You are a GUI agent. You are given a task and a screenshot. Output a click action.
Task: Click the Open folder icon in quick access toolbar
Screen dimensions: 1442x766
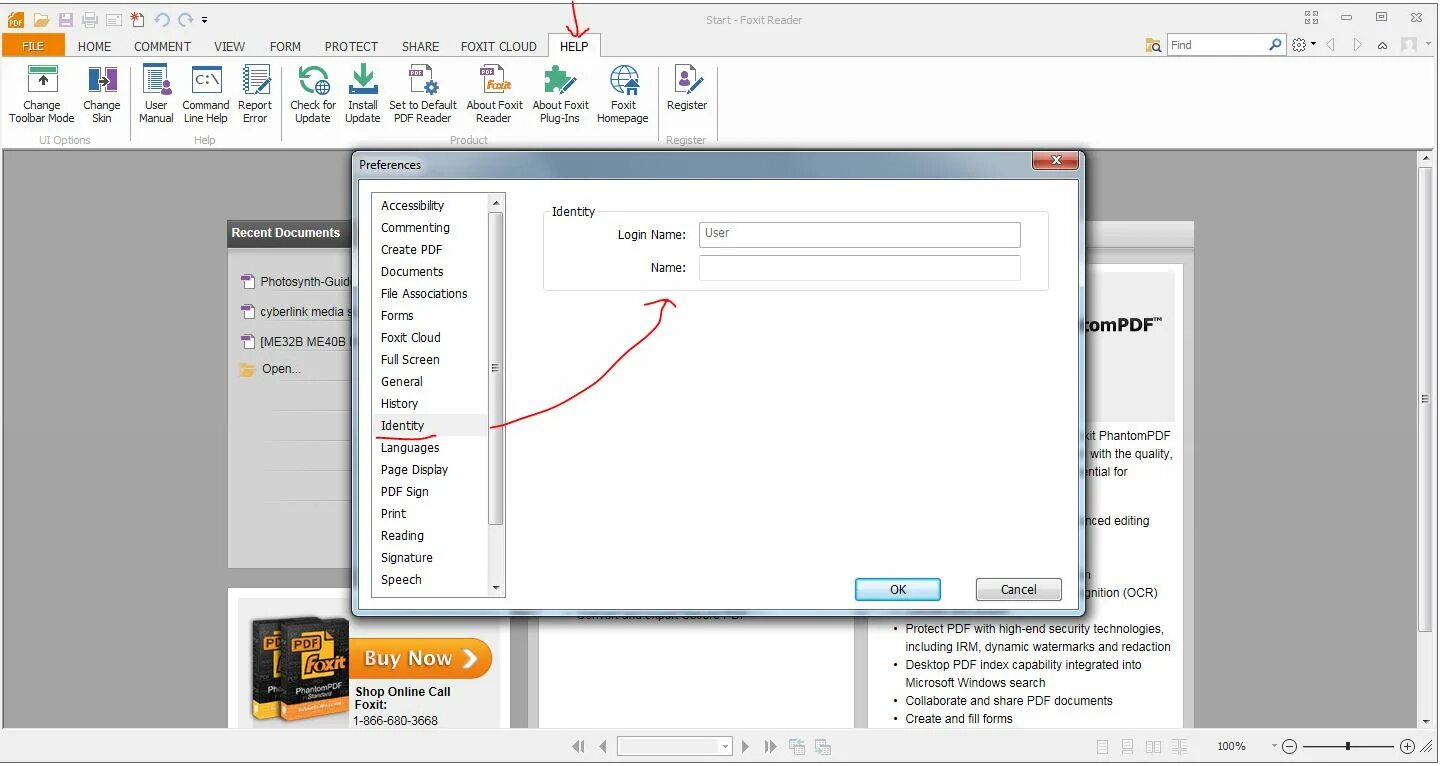pos(41,19)
